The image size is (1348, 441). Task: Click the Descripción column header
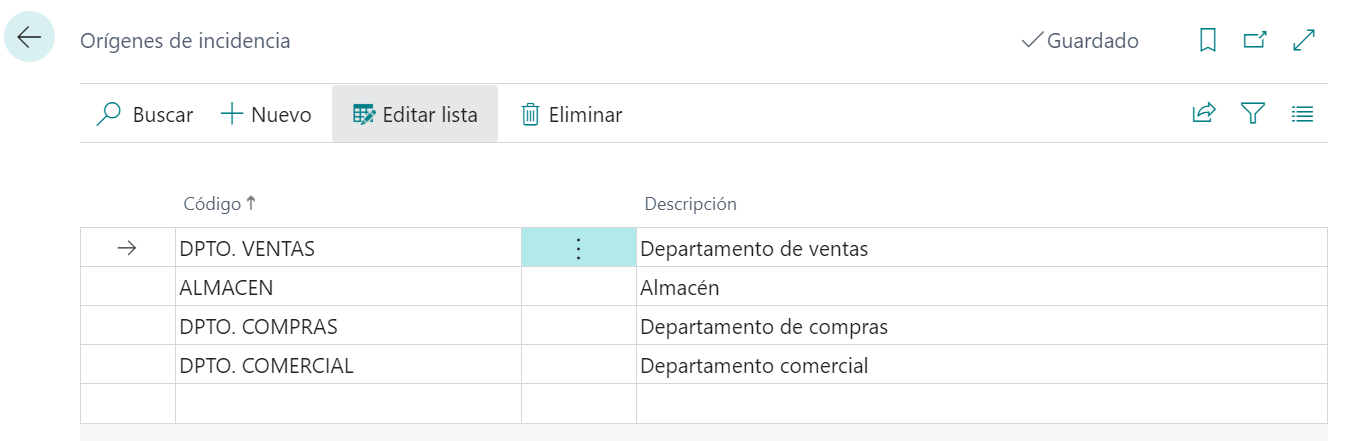coord(690,204)
